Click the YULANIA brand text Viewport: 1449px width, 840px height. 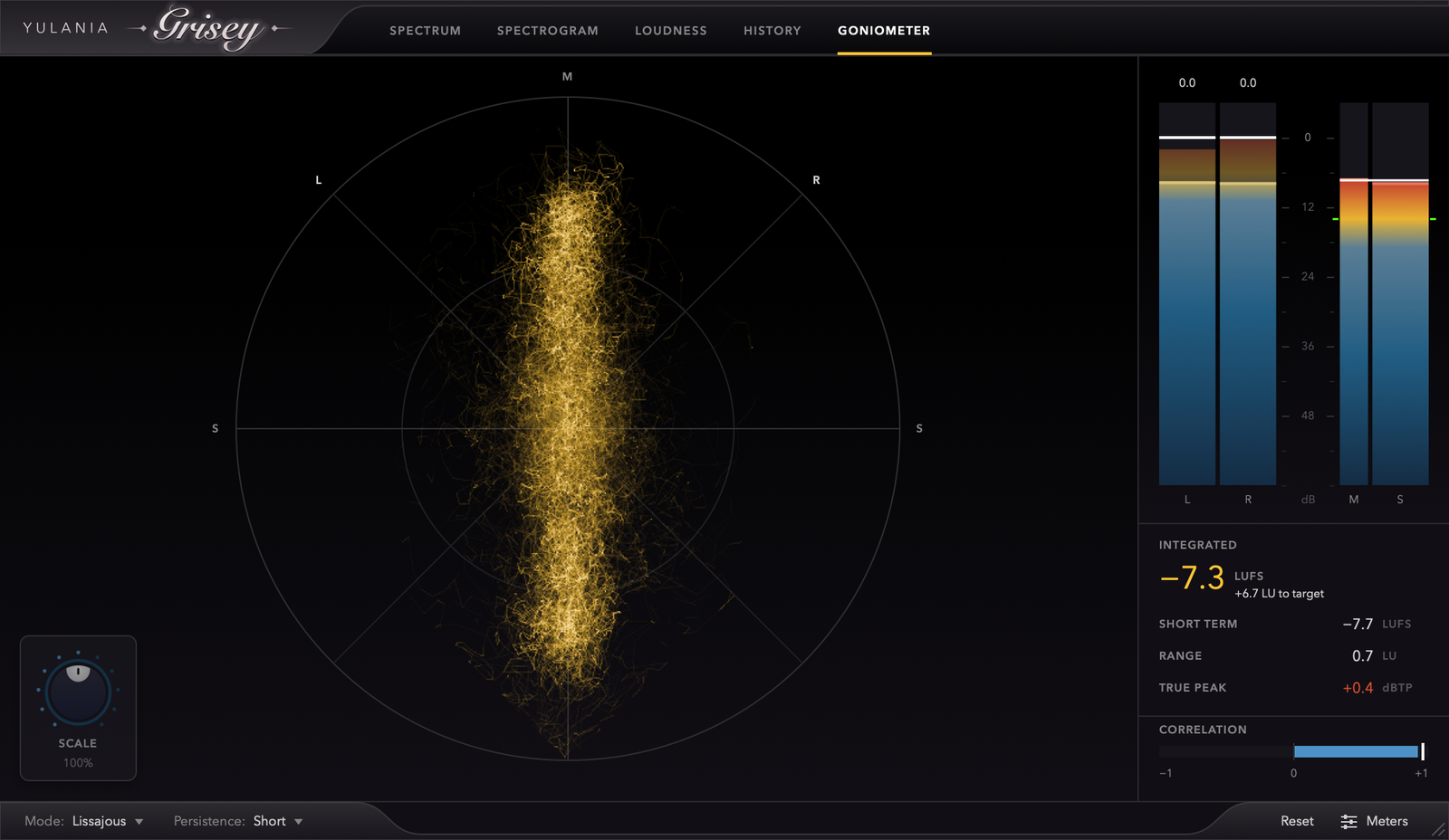65,28
